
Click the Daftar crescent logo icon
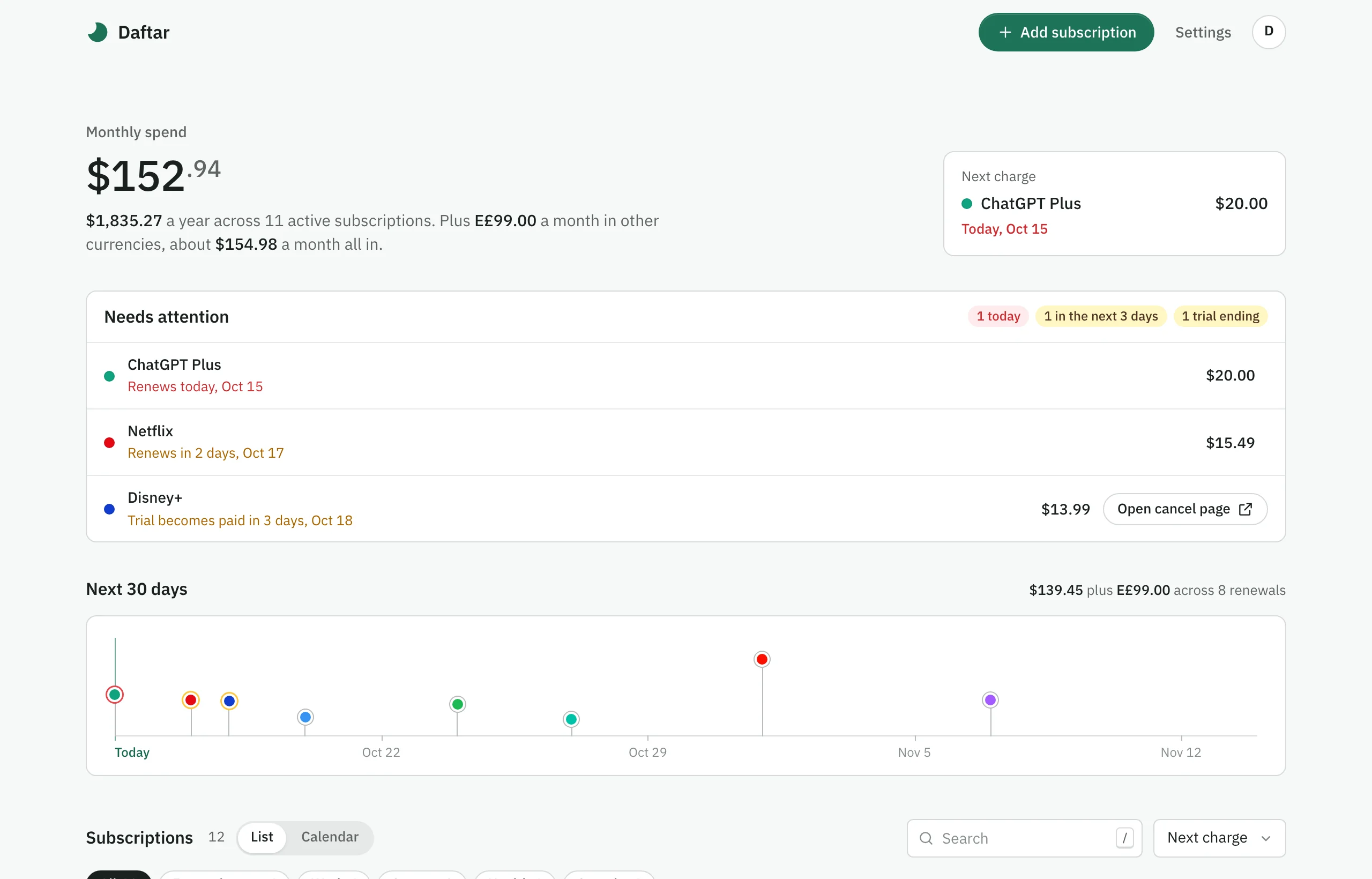98,32
